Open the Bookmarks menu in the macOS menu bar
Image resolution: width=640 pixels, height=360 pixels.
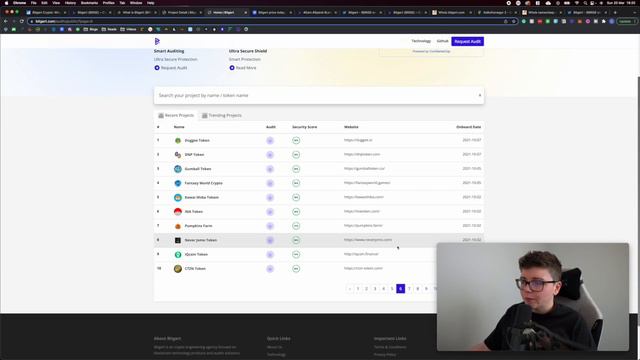point(89,3)
